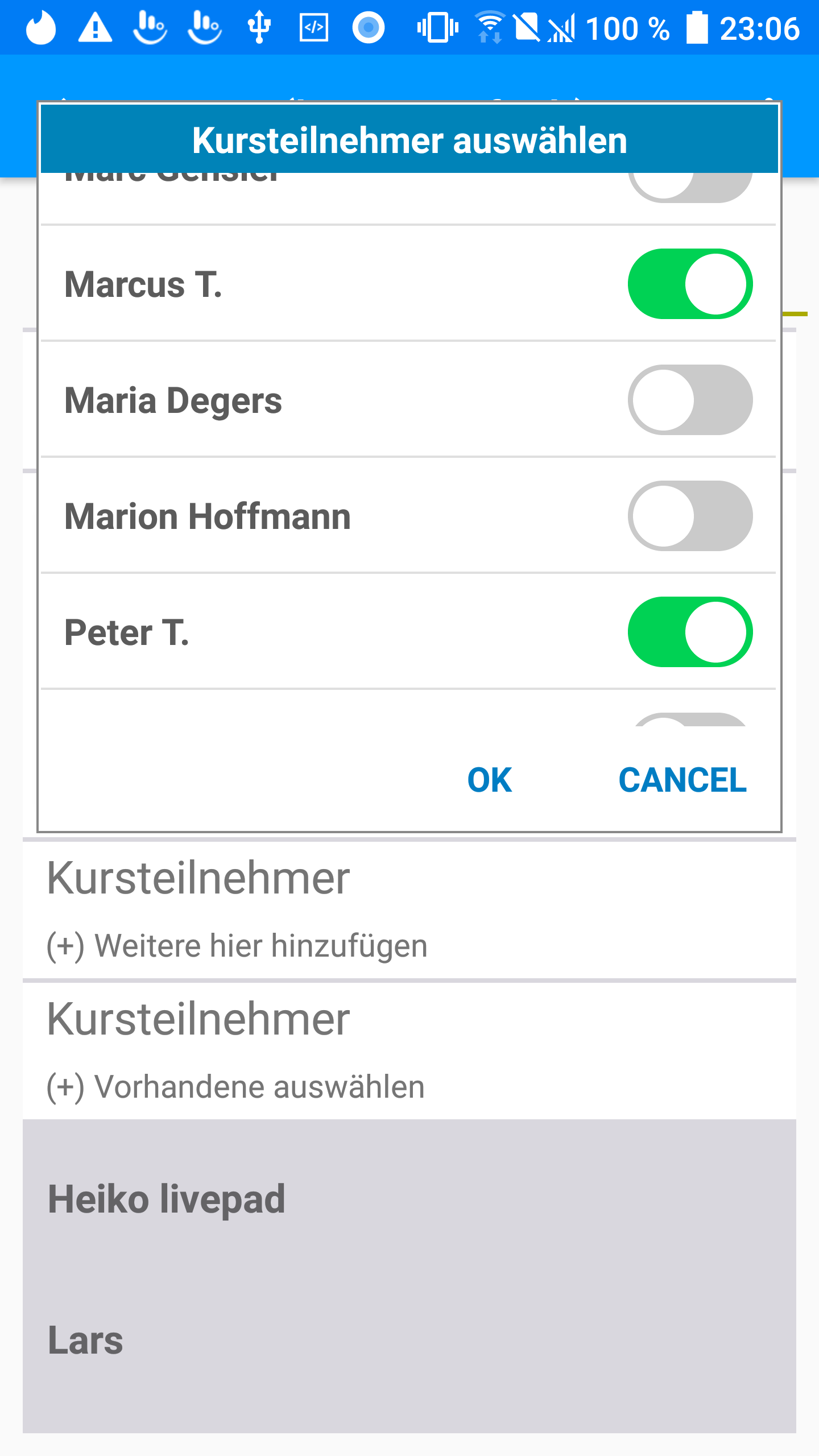Tap the vibrate mode status icon

437,27
